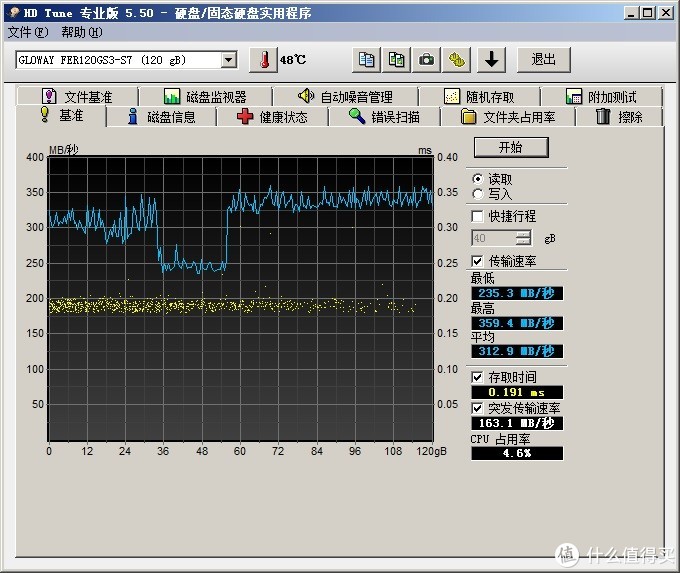Viewport: 680px width, 573px height.
Task: Open the 健康状态 tab
Action: point(272,117)
